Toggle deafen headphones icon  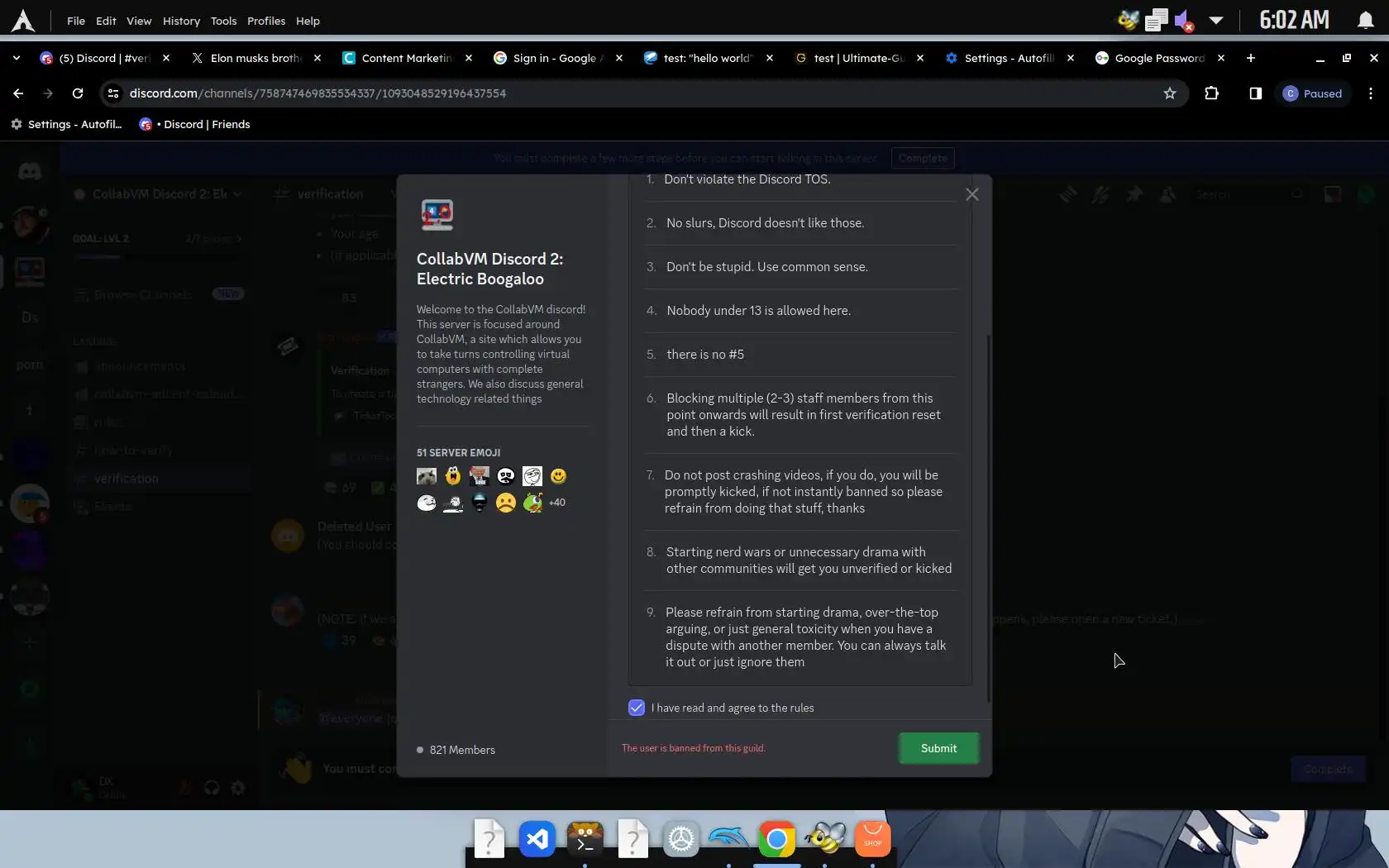coord(212,788)
